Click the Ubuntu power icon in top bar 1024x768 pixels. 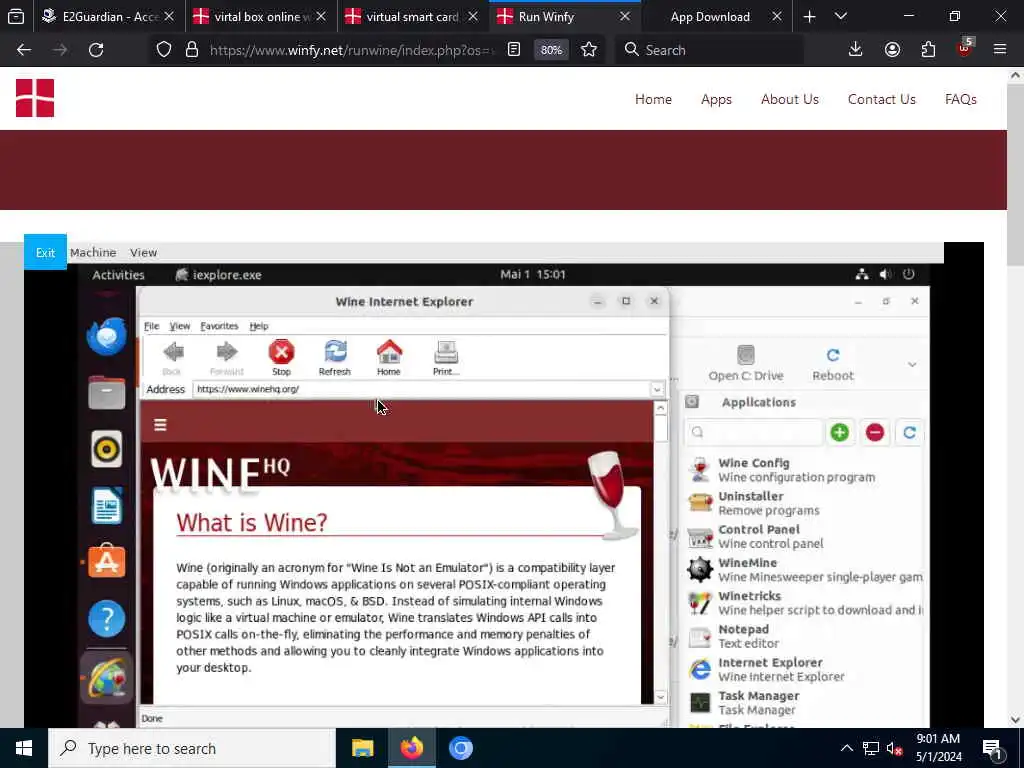908,274
